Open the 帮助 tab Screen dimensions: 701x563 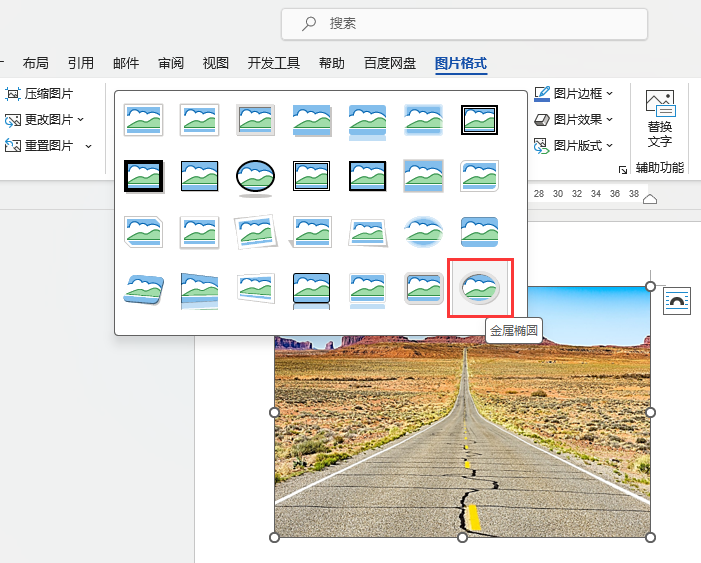coord(332,63)
